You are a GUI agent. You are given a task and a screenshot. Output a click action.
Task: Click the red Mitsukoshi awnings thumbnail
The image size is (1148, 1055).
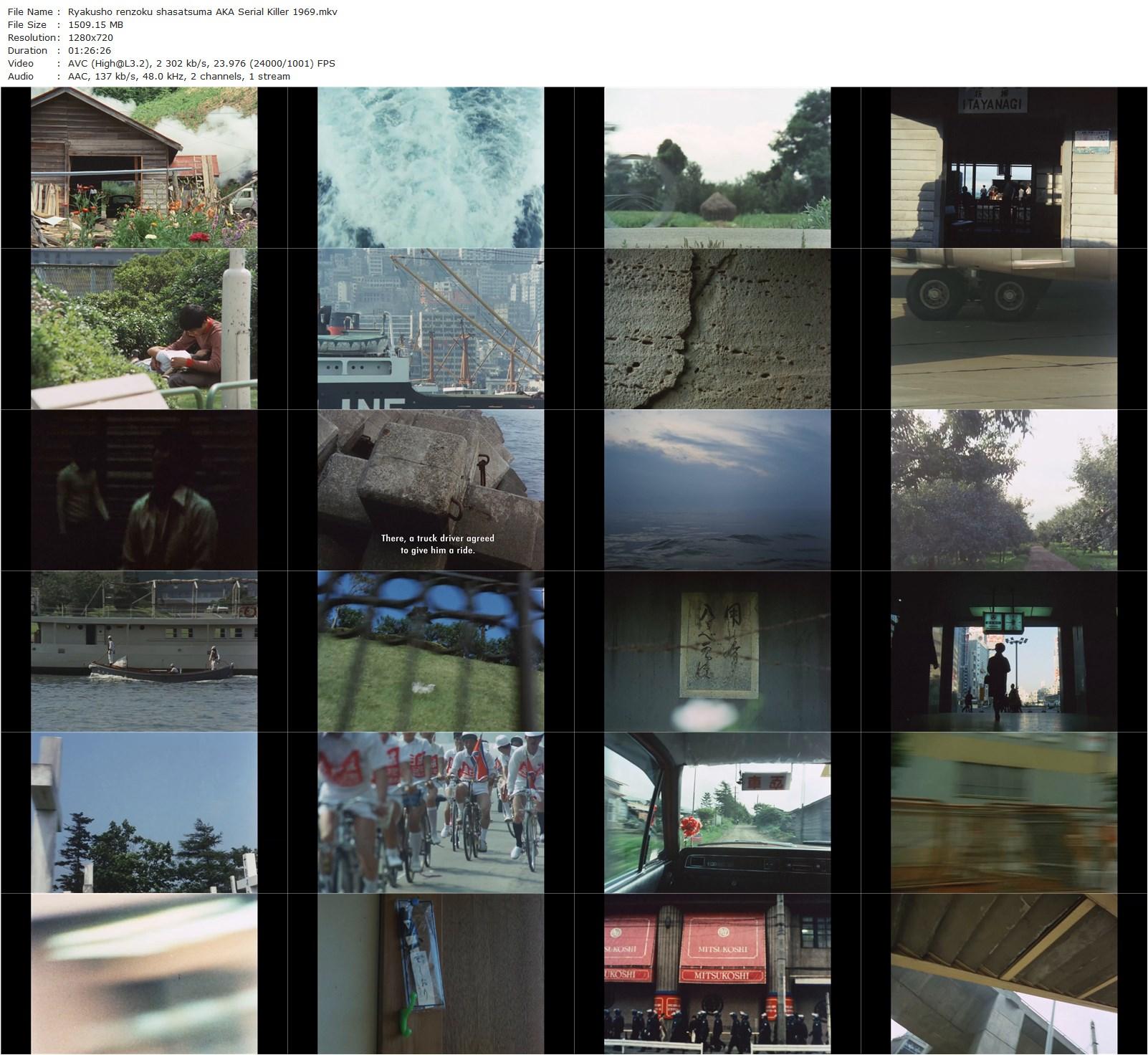tap(717, 974)
